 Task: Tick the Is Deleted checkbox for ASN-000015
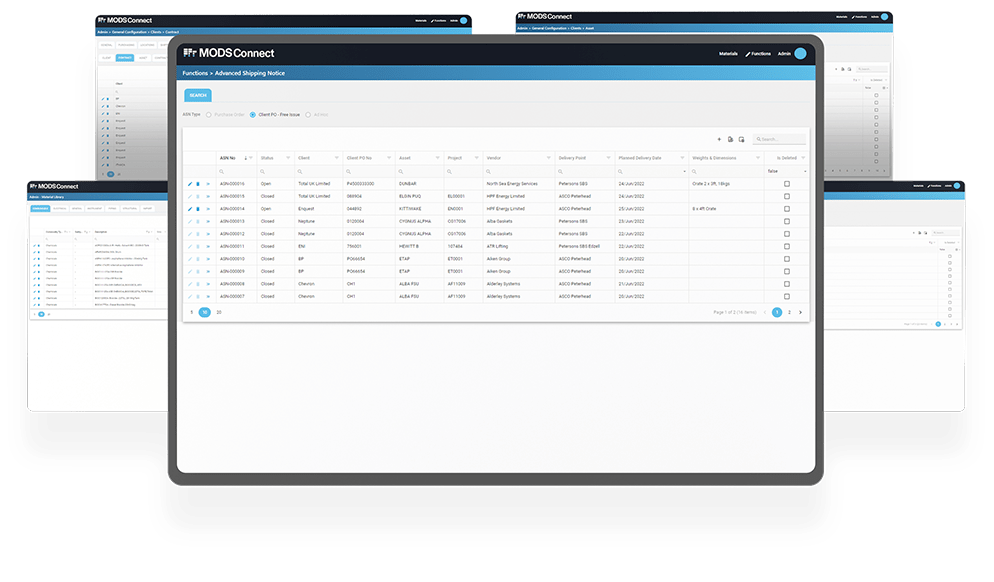787,197
